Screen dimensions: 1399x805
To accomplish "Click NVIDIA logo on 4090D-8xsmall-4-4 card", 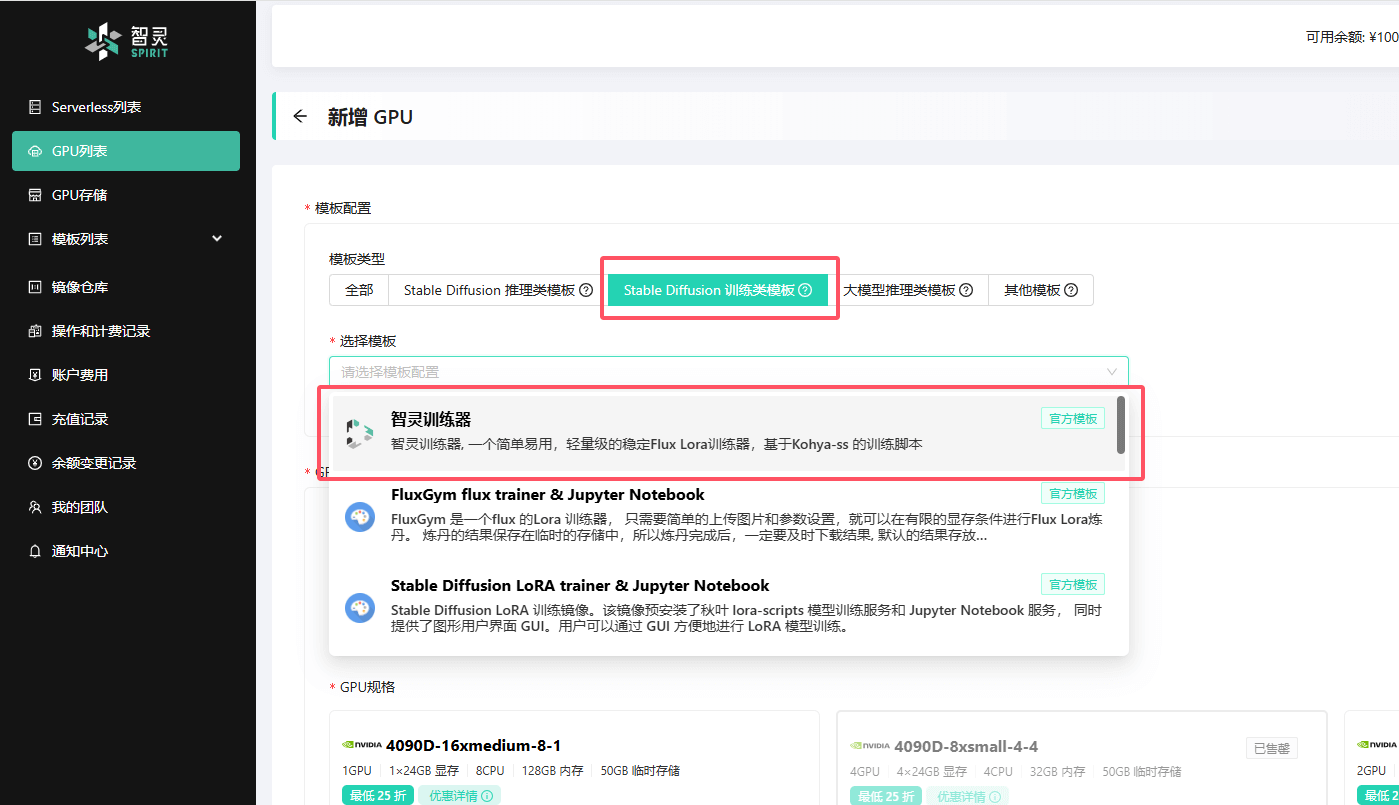I will tap(870, 746).
